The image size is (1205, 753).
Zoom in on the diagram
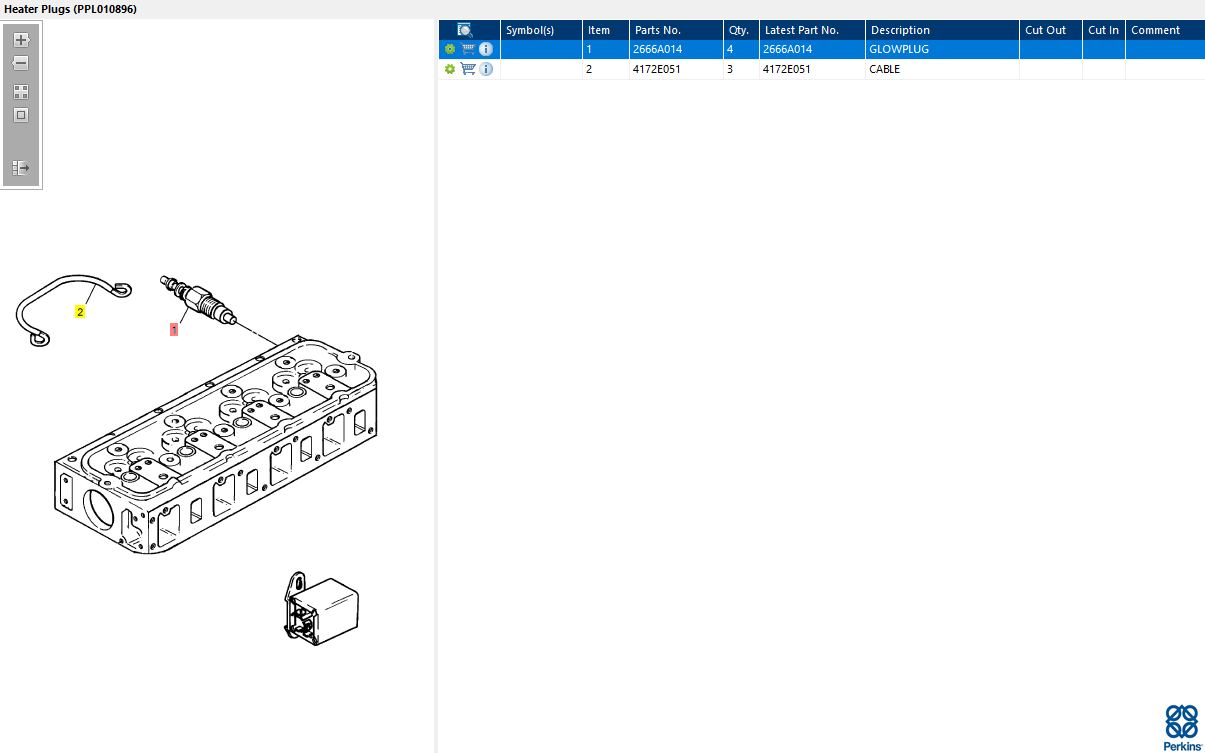(21, 40)
